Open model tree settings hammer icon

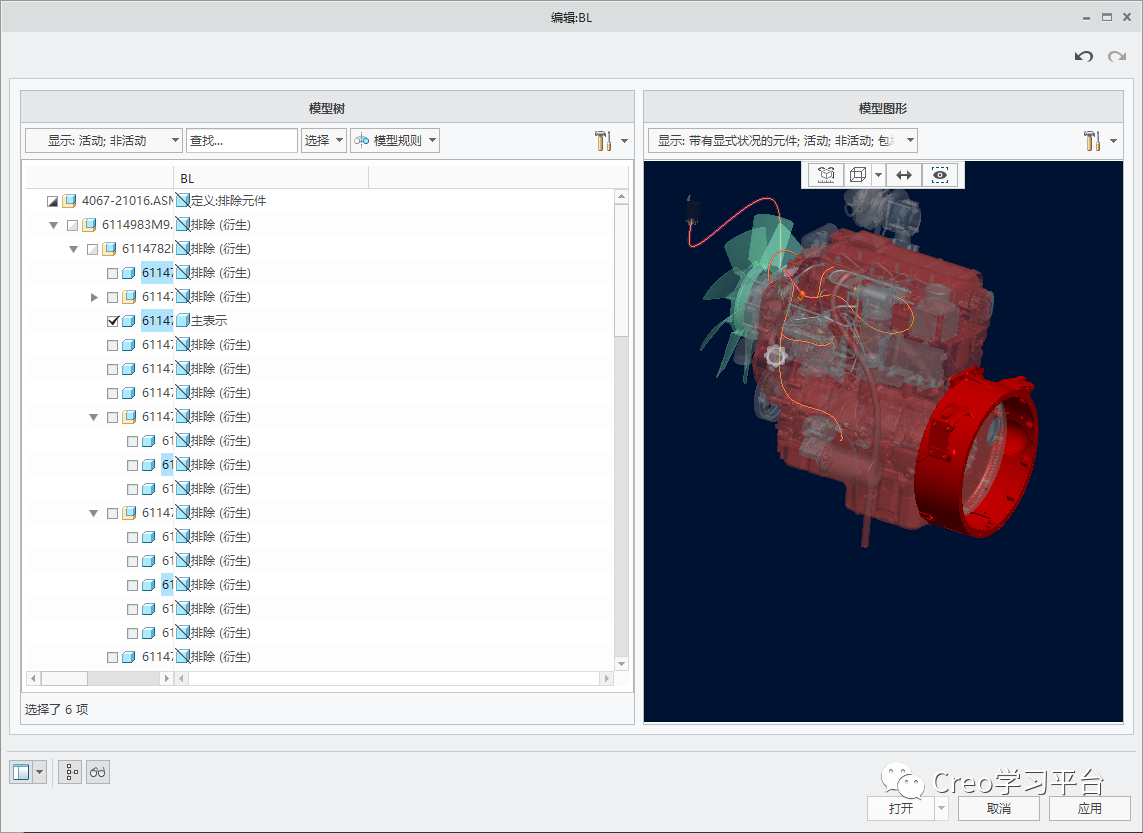click(x=603, y=141)
